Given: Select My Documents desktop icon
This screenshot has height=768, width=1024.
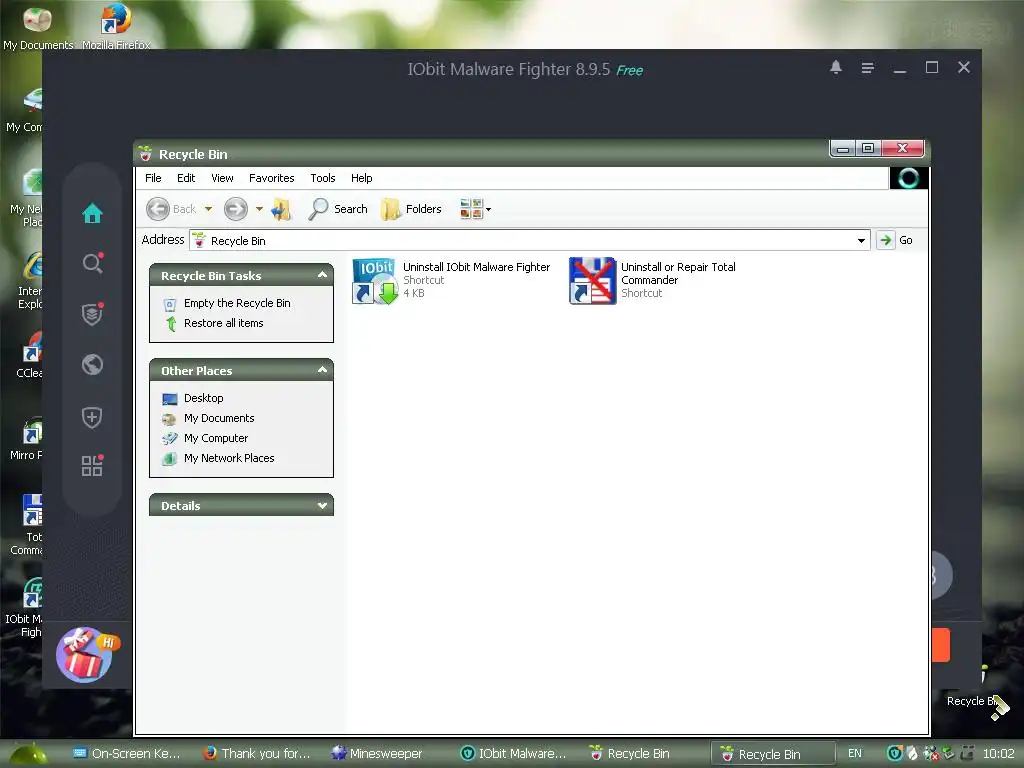Looking at the screenshot, I should click(37, 26).
